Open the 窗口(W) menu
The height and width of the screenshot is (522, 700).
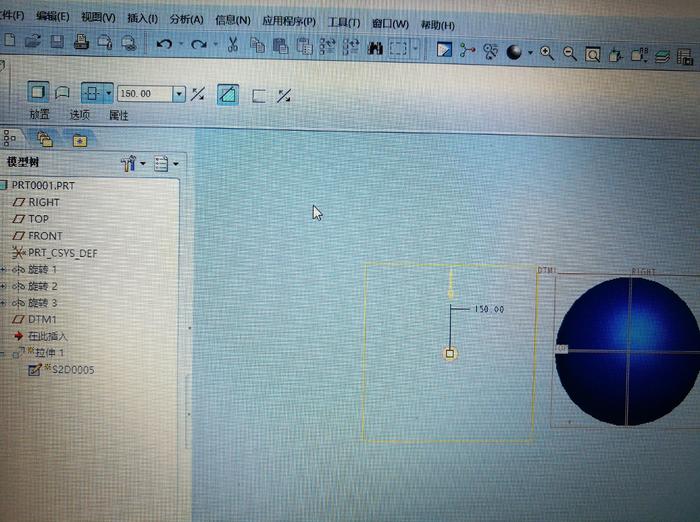(x=390, y=24)
